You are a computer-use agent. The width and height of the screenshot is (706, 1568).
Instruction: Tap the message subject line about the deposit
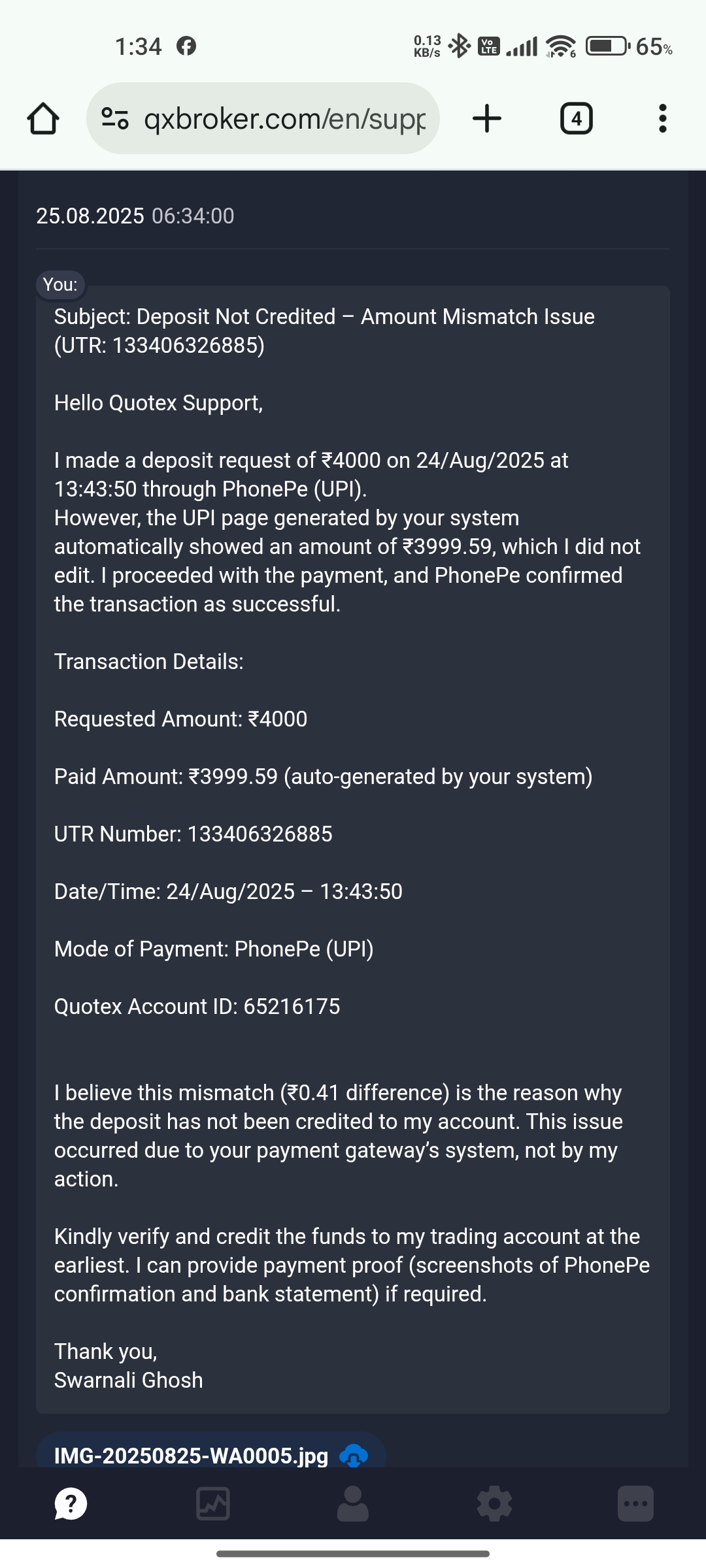[x=324, y=331]
